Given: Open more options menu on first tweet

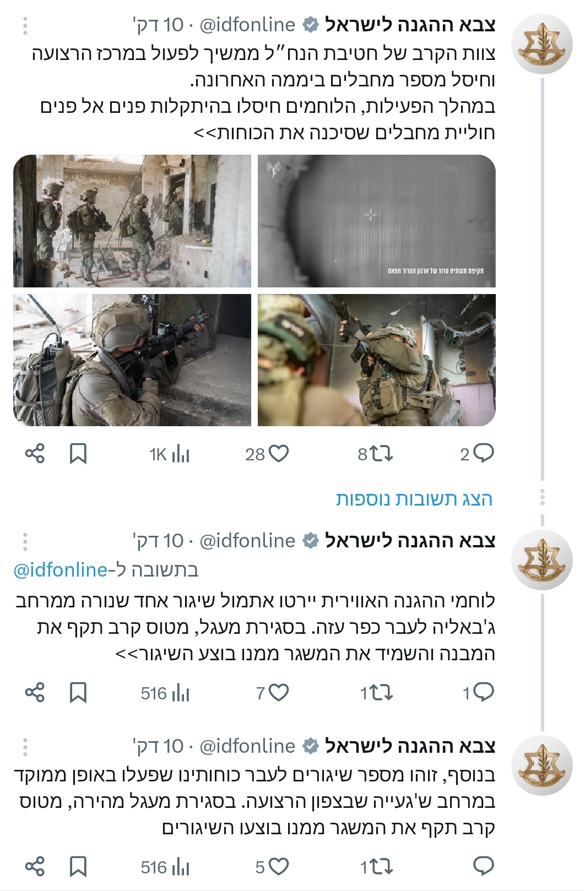Looking at the screenshot, I should click(x=25, y=25).
